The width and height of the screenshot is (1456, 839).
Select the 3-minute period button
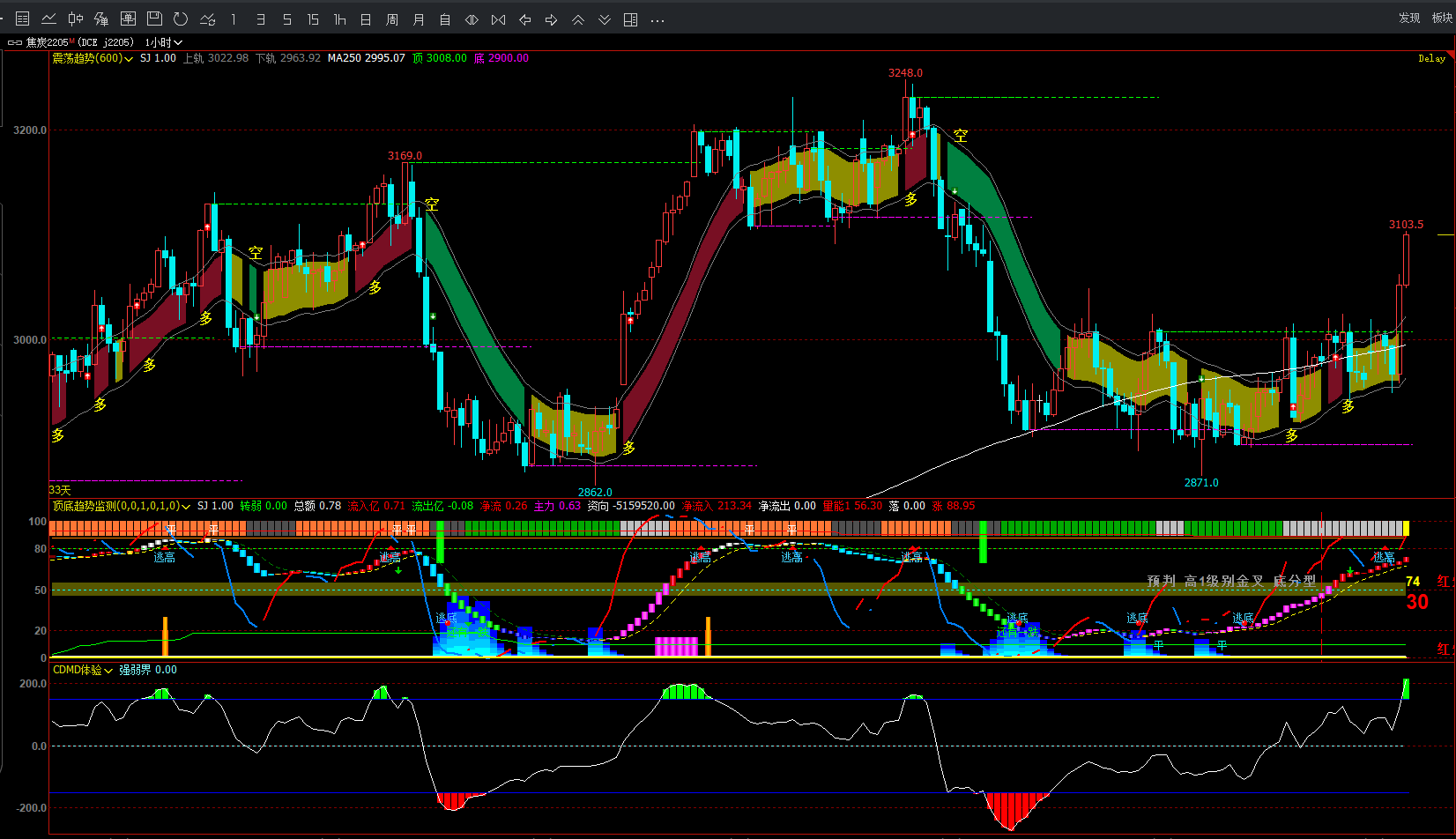pos(260,19)
